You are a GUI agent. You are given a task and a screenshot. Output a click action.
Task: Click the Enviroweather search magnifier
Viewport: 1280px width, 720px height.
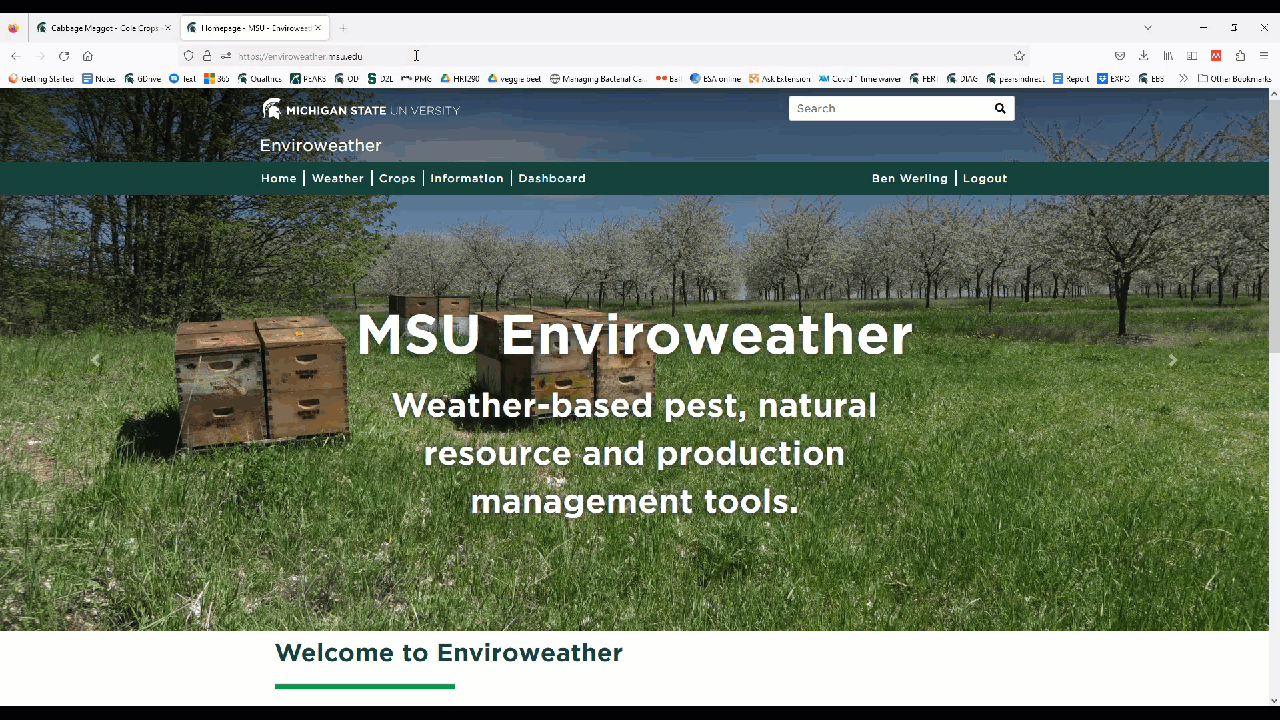[1000, 108]
